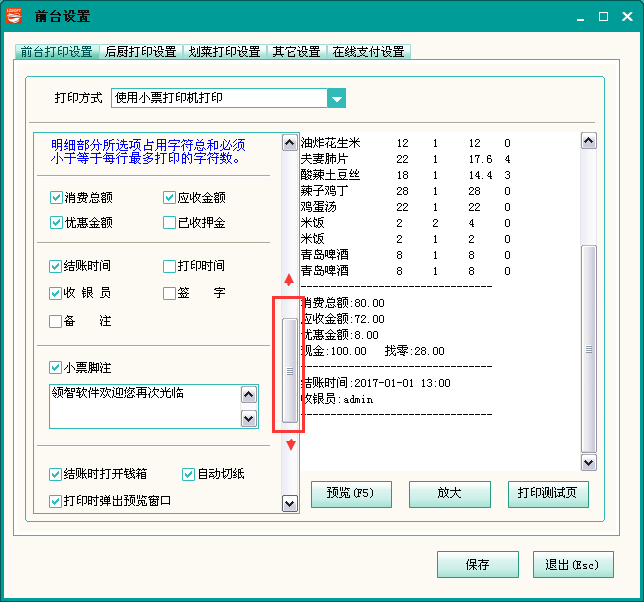This screenshot has height=602, width=644.
Task: Tick the 打印时间 option
Action: (170, 267)
